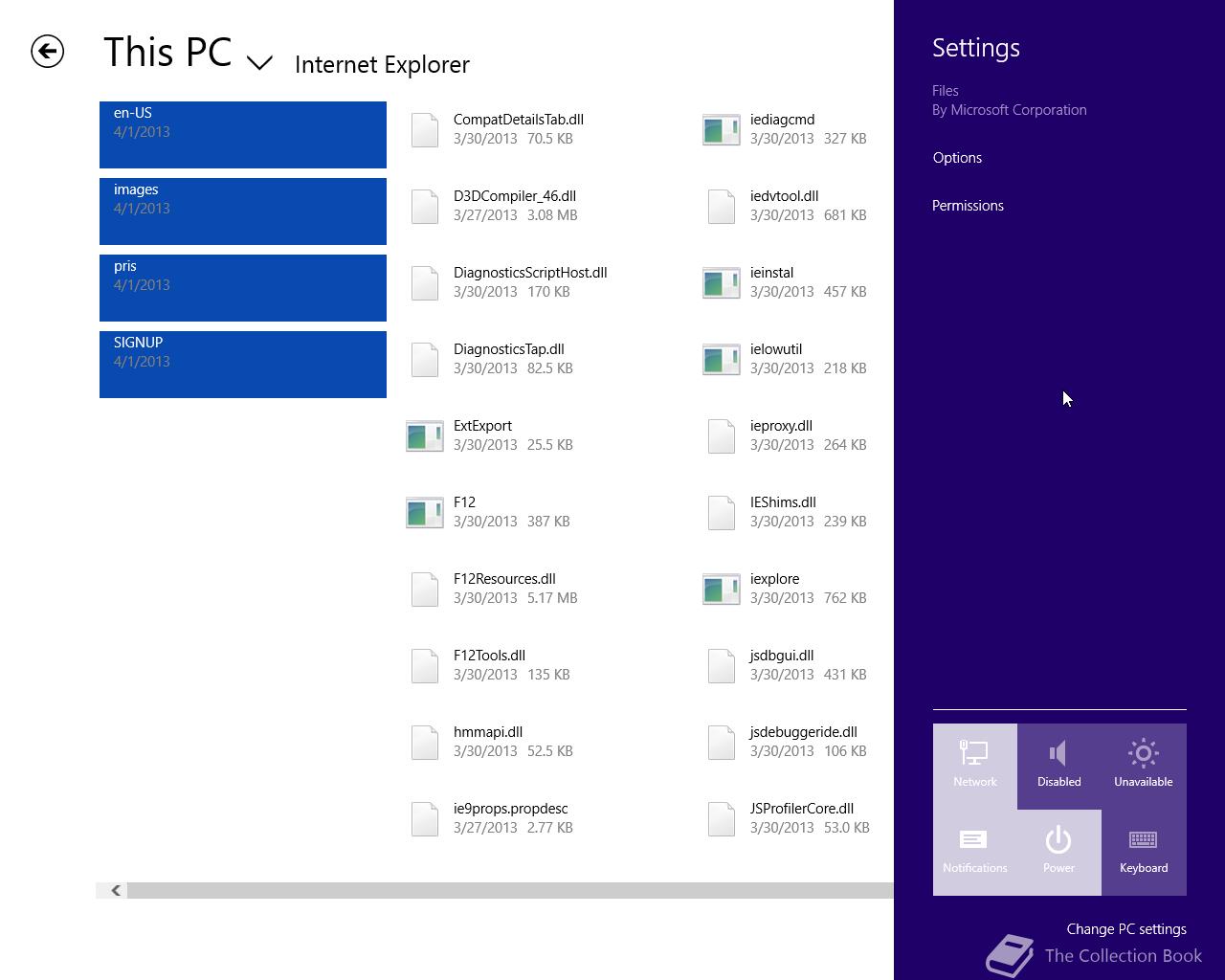This screenshot has width=1225, height=980.
Task: Select the ExtExport application icon
Action: click(x=425, y=436)
